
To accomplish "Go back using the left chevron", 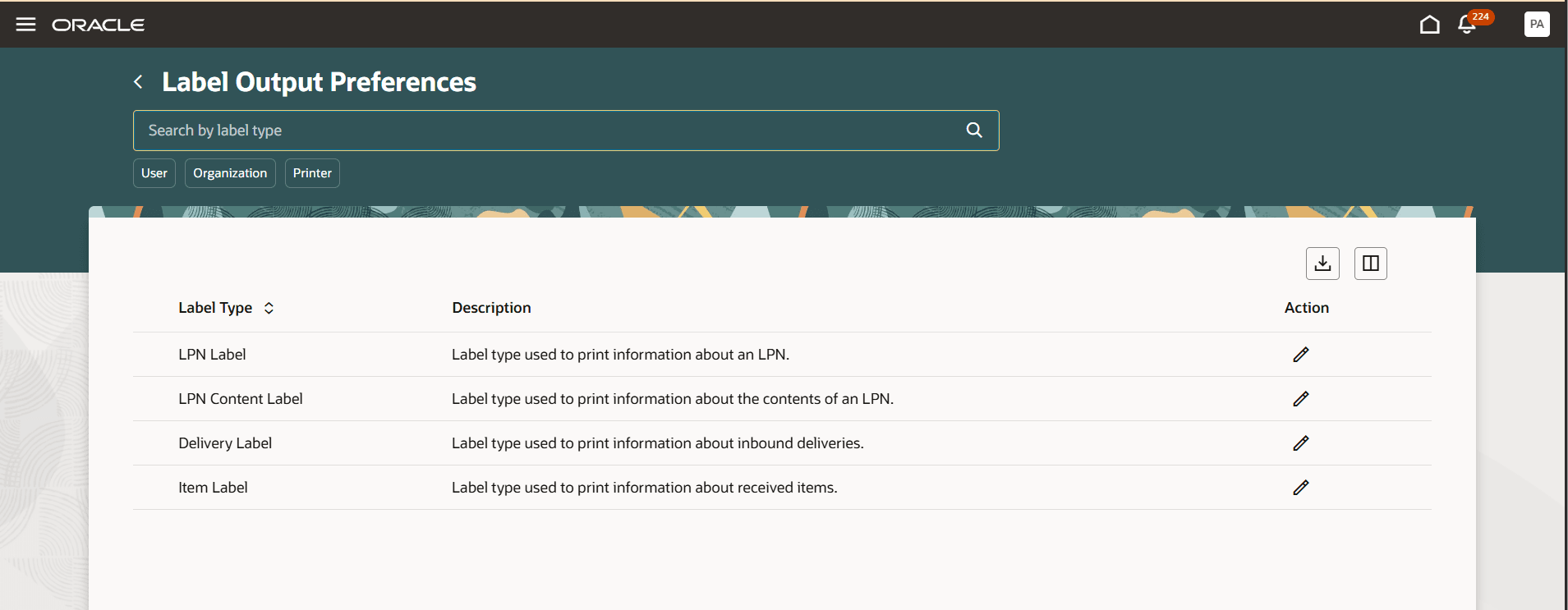I will tap(138, 82).
